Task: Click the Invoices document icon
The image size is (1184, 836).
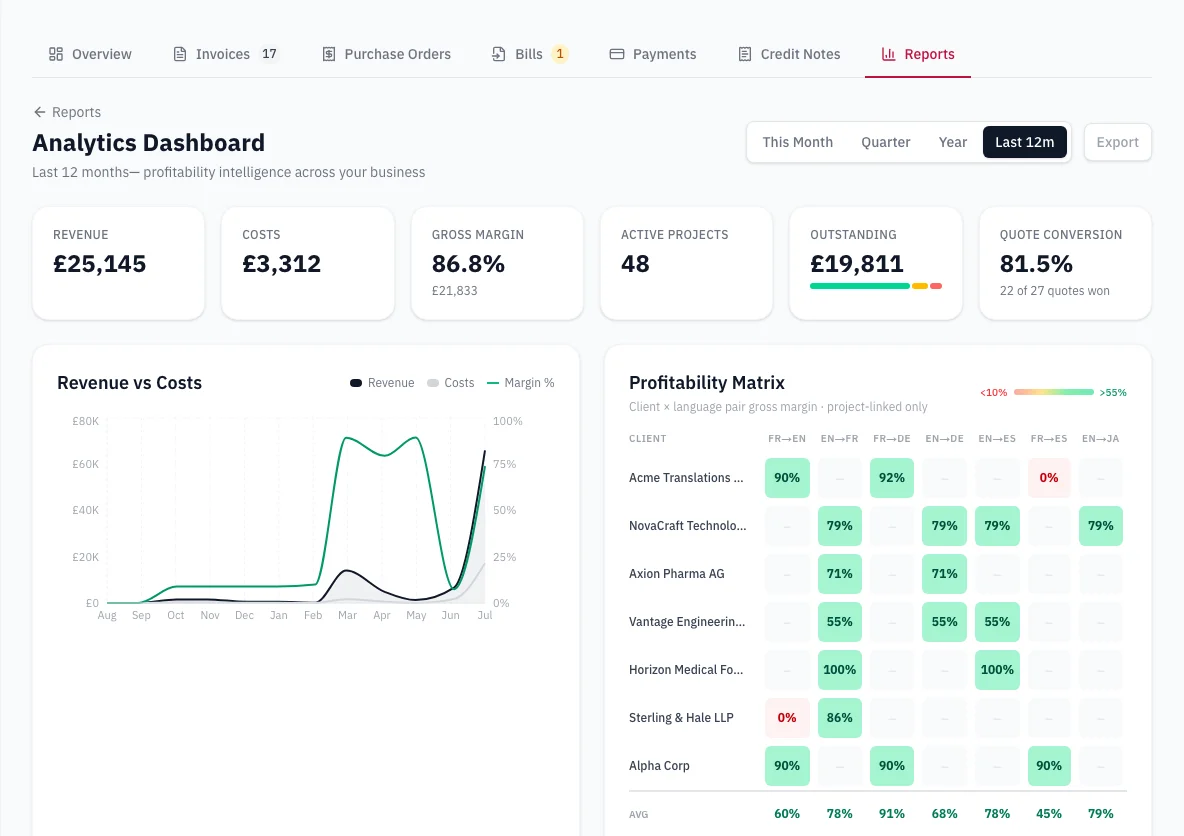Action: click(180, 54)
